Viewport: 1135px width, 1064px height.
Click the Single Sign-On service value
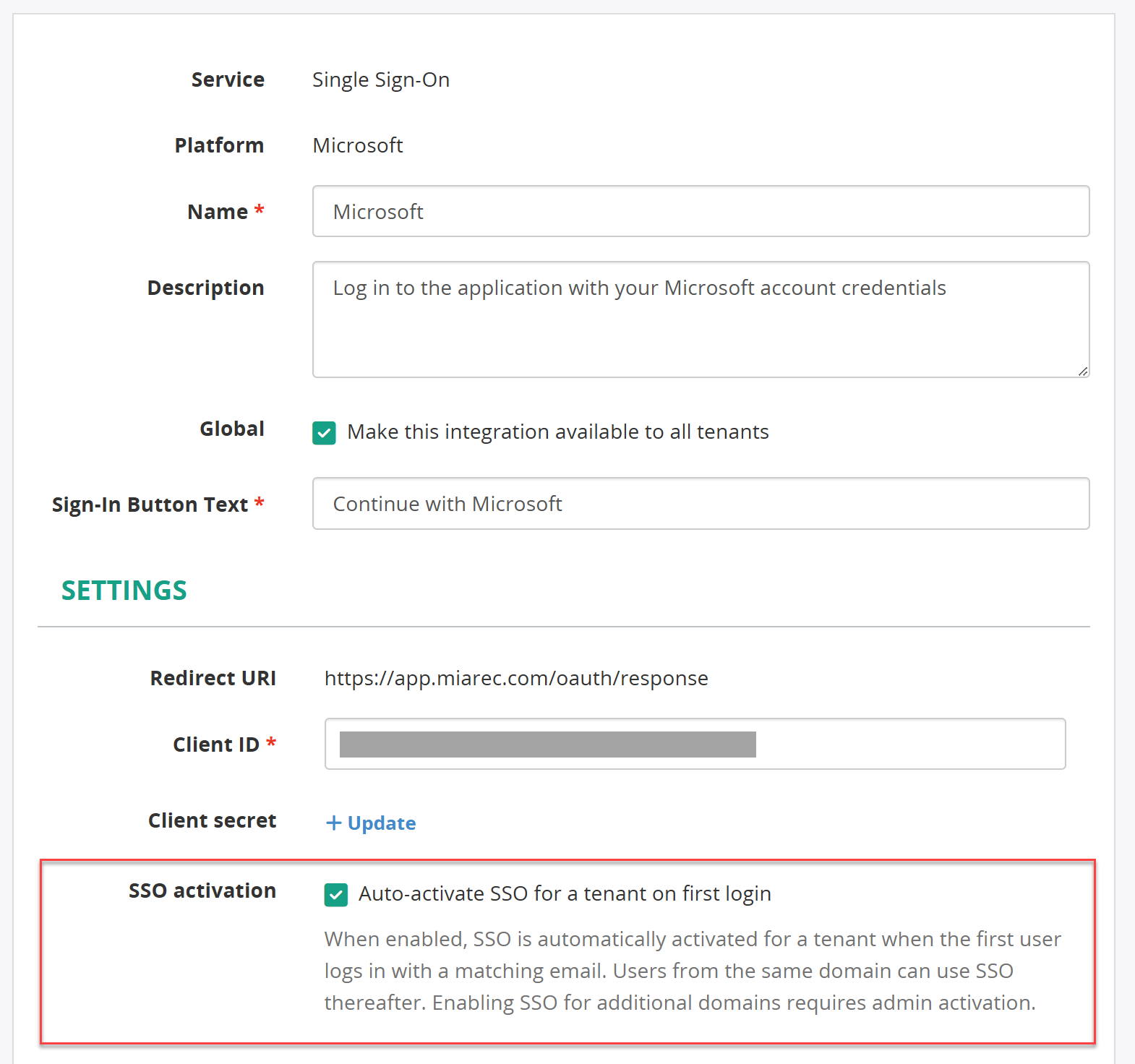coord(381,80)
